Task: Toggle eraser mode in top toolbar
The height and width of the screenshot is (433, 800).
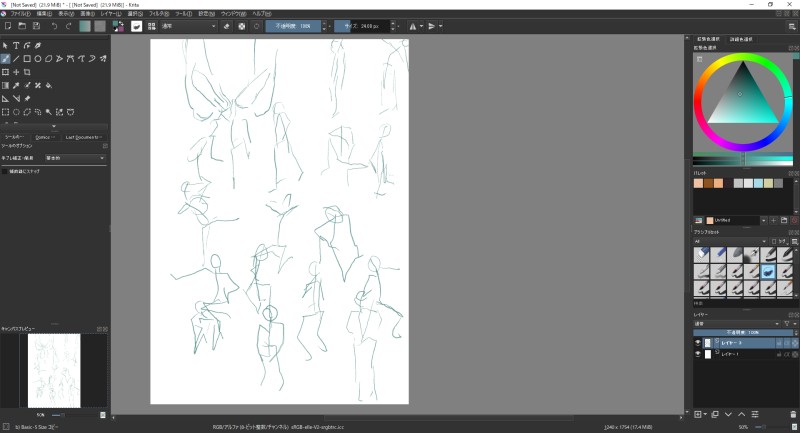Action: point(227,26)
